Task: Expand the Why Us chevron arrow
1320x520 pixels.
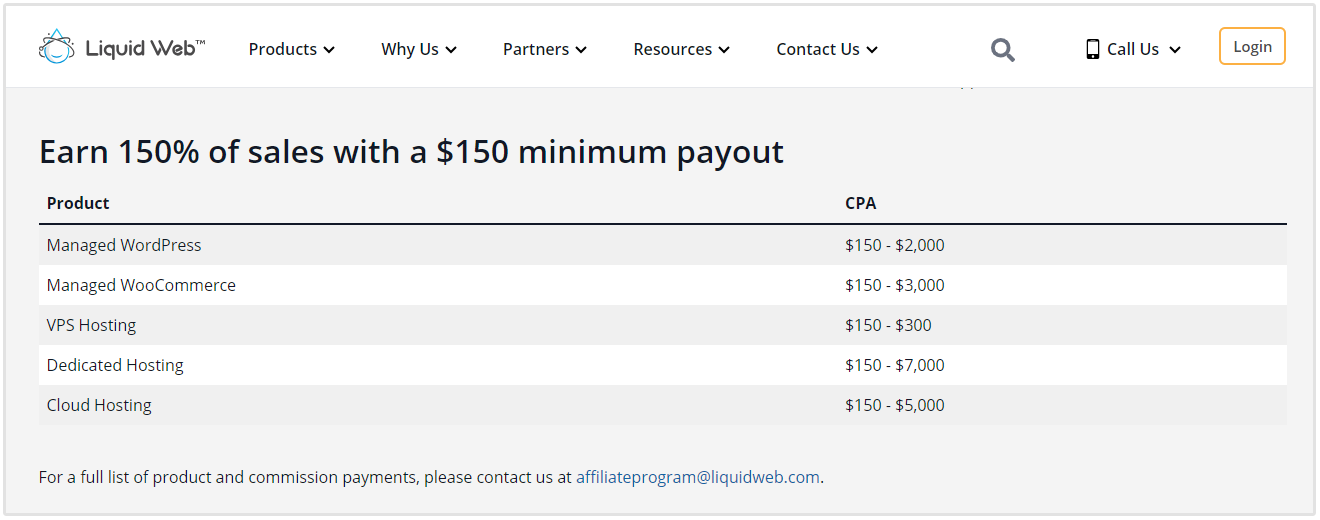Action: pos(451,50)
